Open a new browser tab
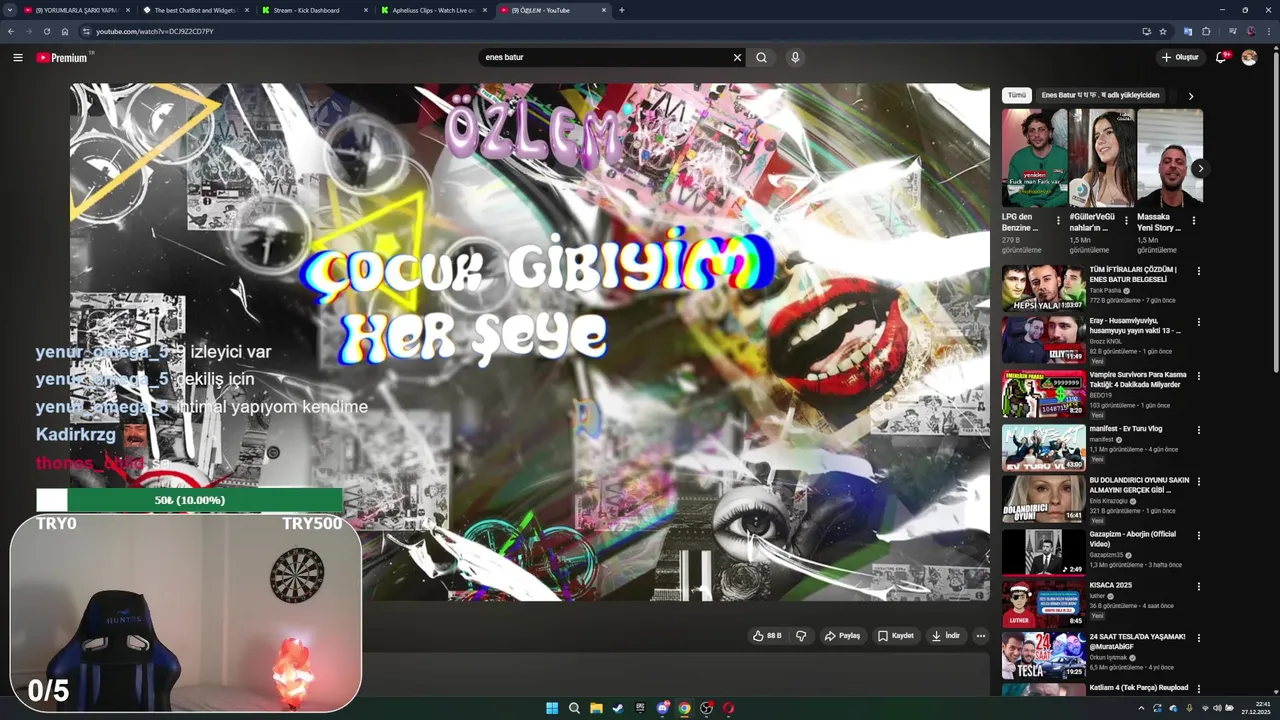Image resolution: width=1280 pixels, height=720 pixels. pyautogui.click(x=622, y=10)
